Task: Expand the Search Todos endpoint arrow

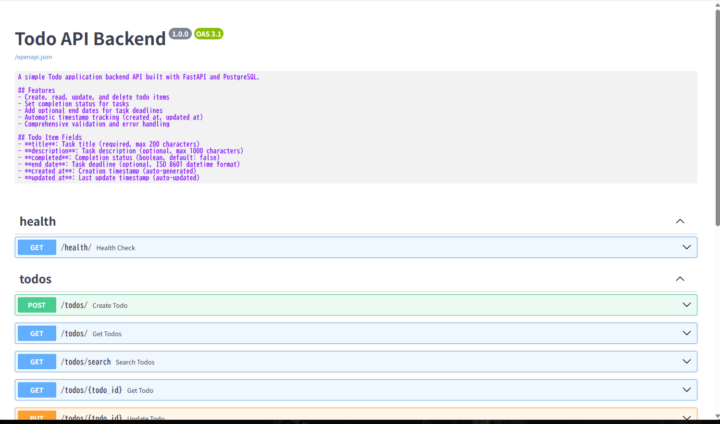Action: (687, 361)
